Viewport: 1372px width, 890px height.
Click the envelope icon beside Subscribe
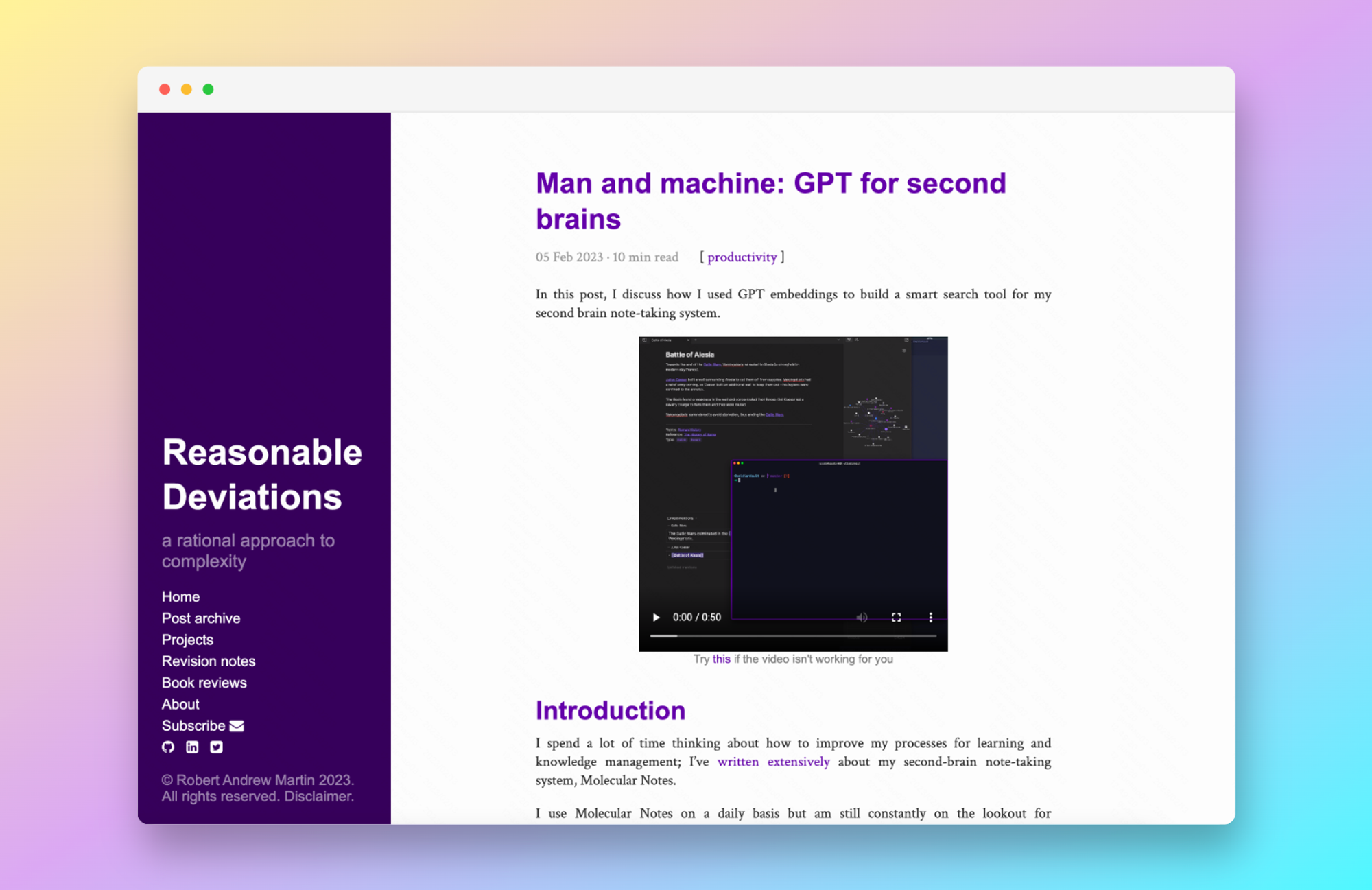[237, 726]
